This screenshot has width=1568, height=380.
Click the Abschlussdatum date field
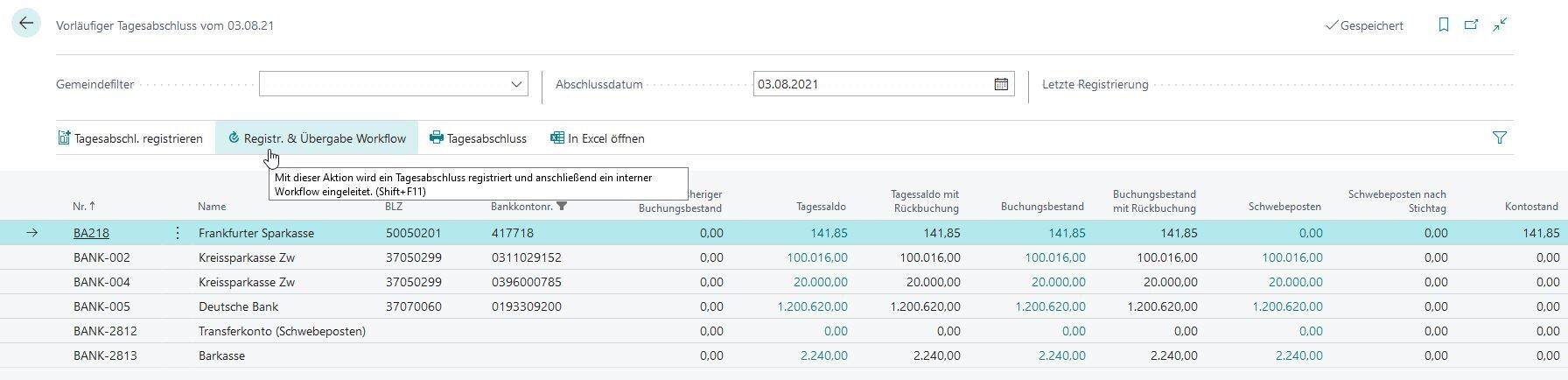(x=871, y=85)
